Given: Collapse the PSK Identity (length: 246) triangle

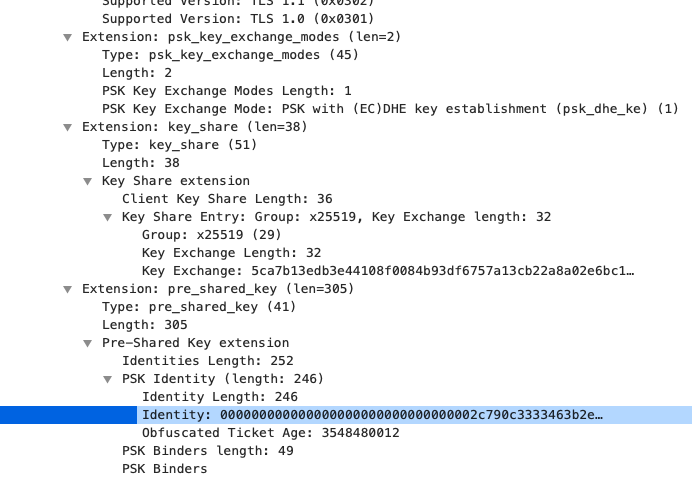Looking at the screenshot, I should [x=107, y=380].
